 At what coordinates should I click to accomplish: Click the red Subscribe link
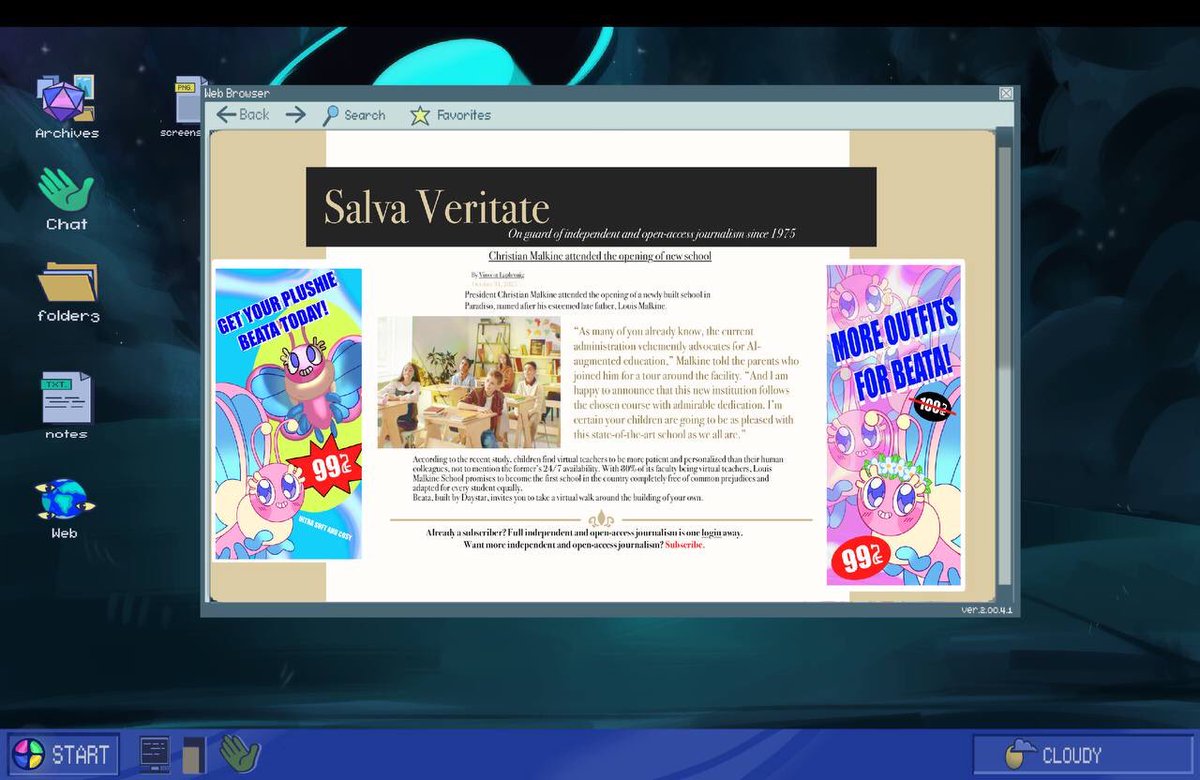coord(685,545)
